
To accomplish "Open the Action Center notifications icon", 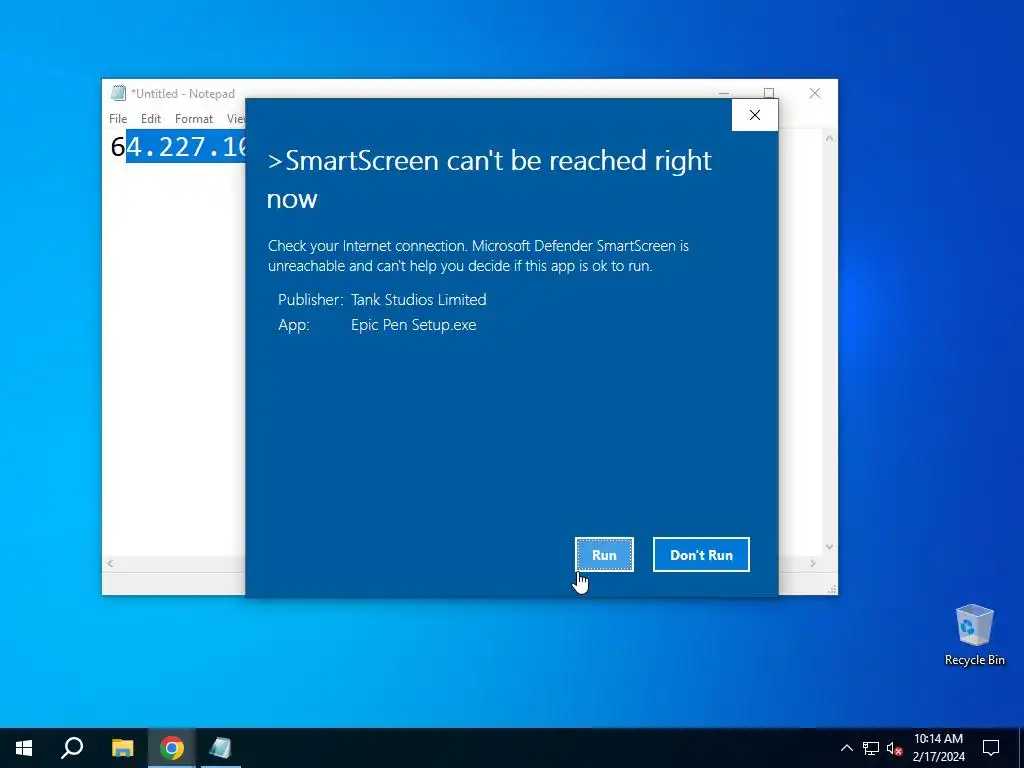I will point(991,748).
